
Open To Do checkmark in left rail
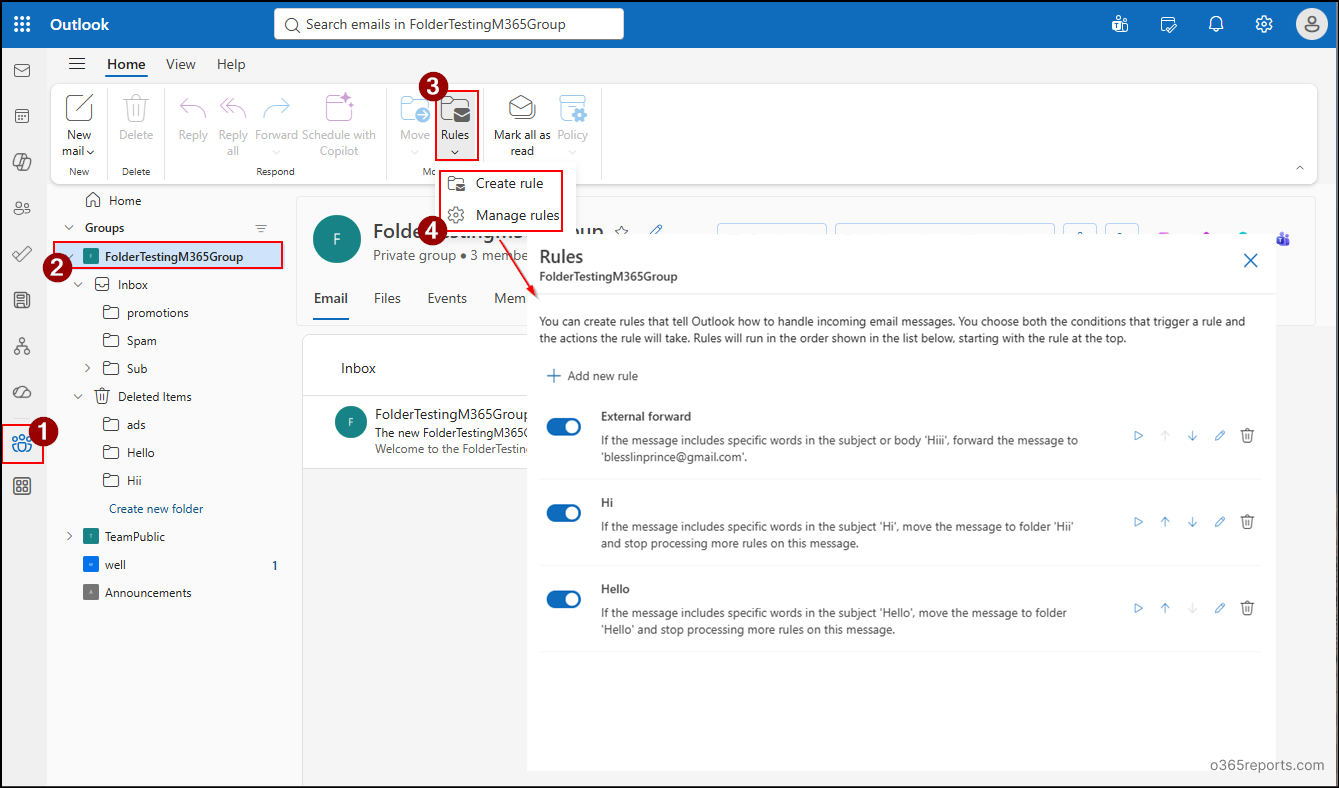pyautogui.click(x=22, y=254)
